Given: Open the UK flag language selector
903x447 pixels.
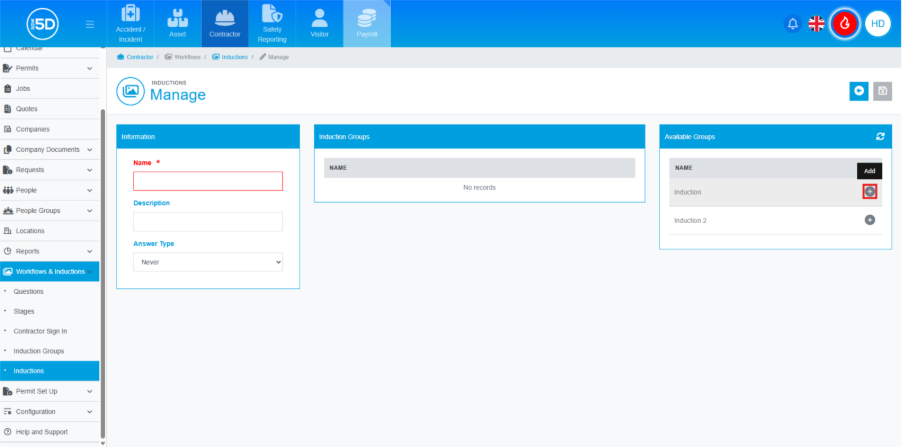Looking at the screenshot, I should click(817, 23).
